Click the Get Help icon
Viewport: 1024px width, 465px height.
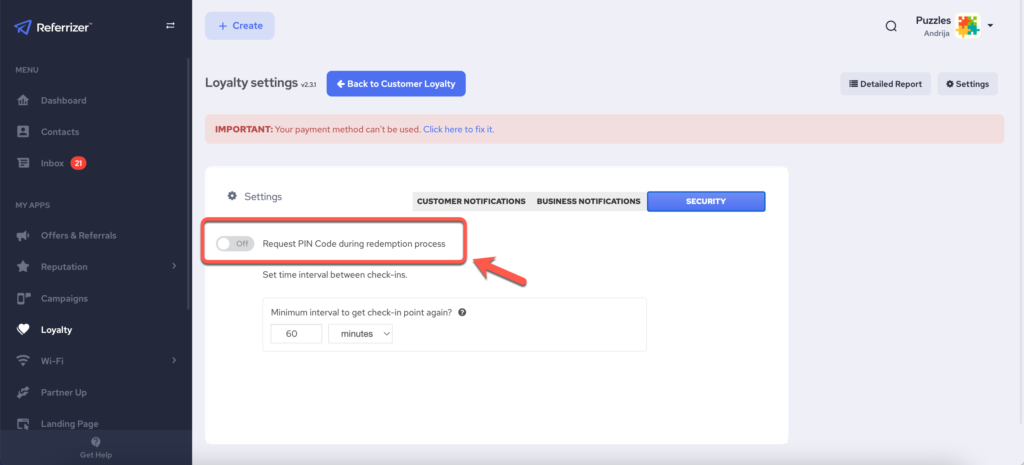[x=96, y=442]
